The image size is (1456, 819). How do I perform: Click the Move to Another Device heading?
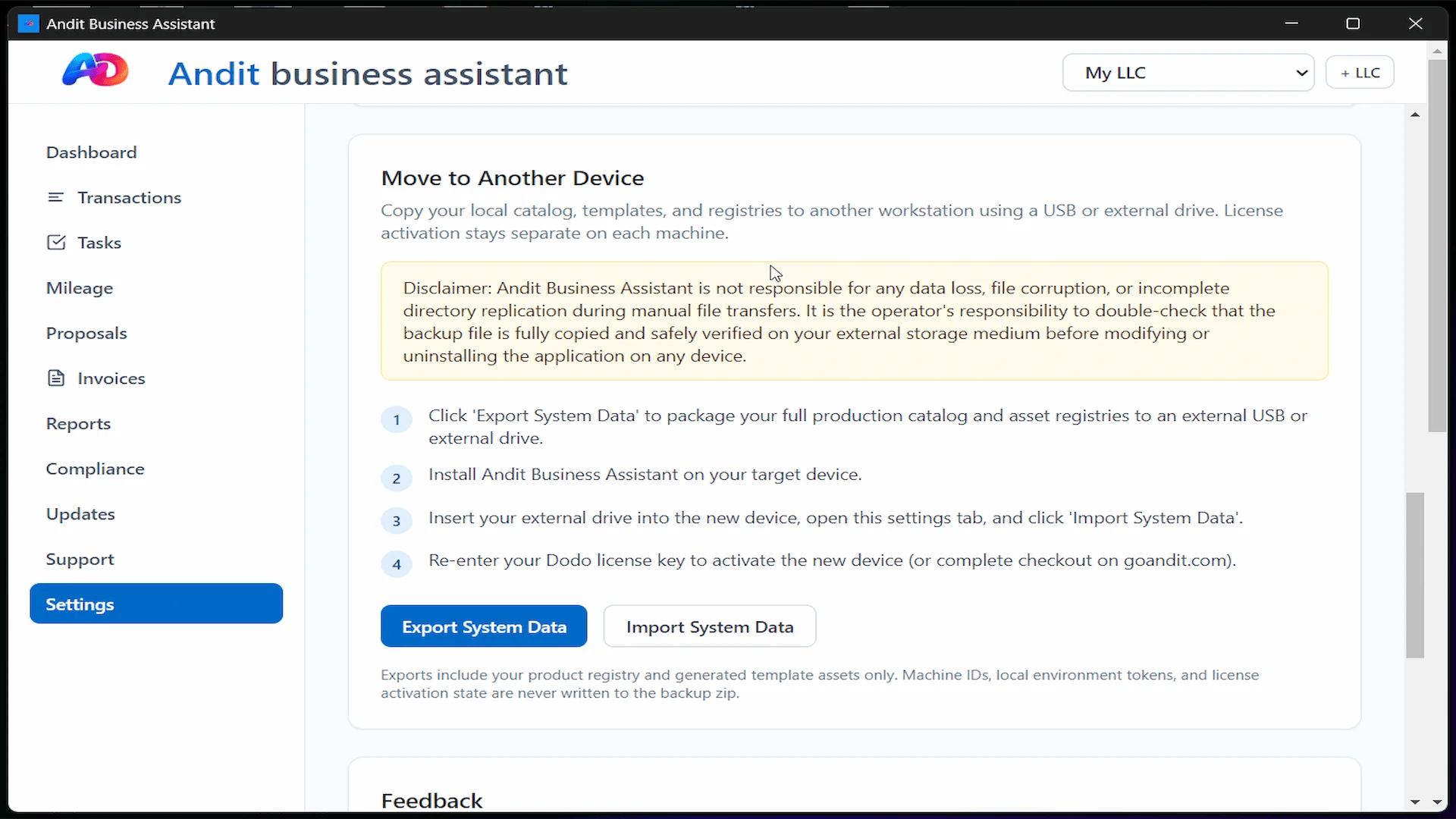click(513, 178)
